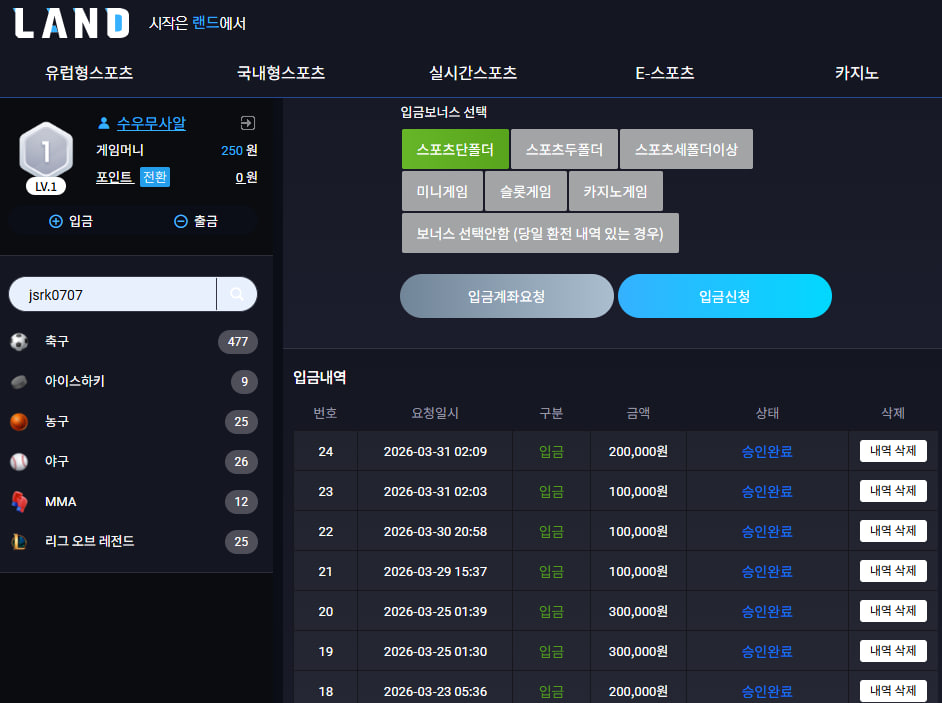Viewport: 942px width, 703px height.
Task: Select the 스포츠단폴더 bonus option
Action: 455,149
